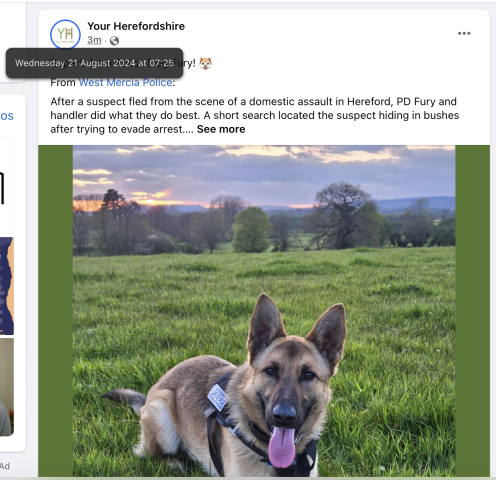496x480 pixels.
Task: Click the dog face emoji in post
Action: point(205,63)
